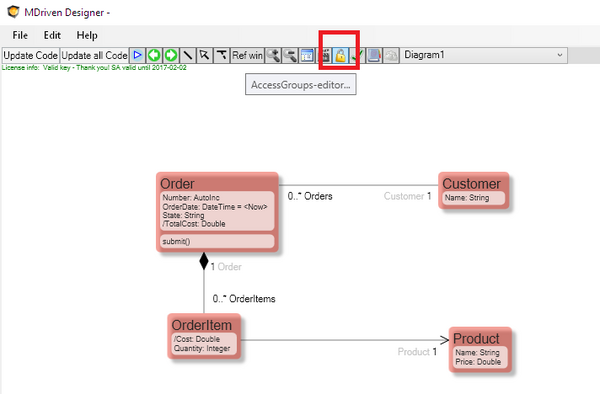Go forward with the green right arrow
Viewport: 600px width, 394px height.
[171, 55]
